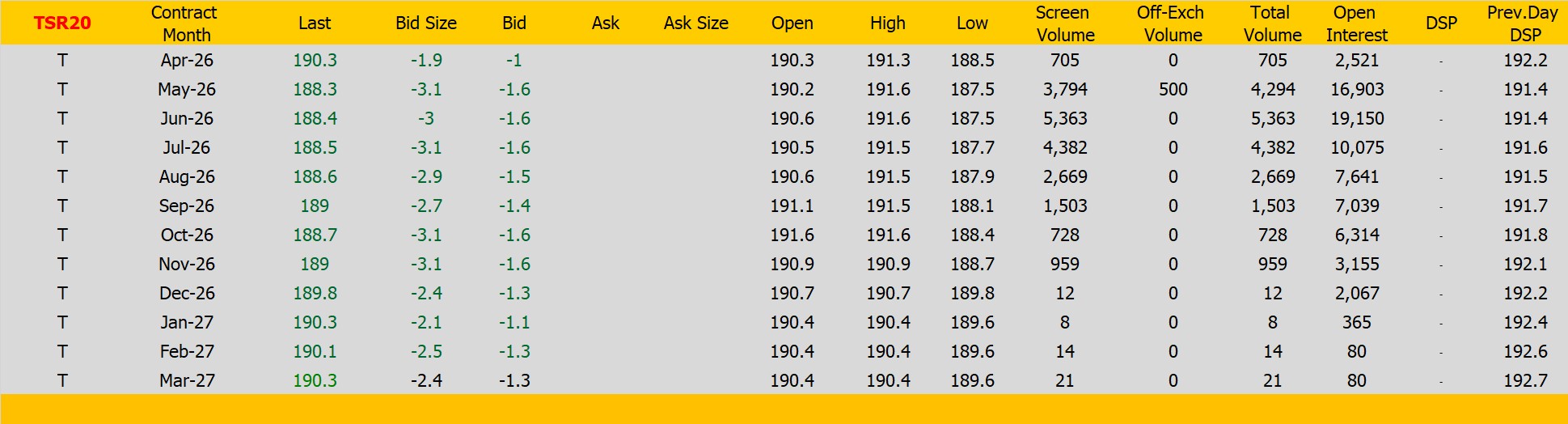Click the TSR20 header label
The image size is (1568, 424).
tap(62, 23)
